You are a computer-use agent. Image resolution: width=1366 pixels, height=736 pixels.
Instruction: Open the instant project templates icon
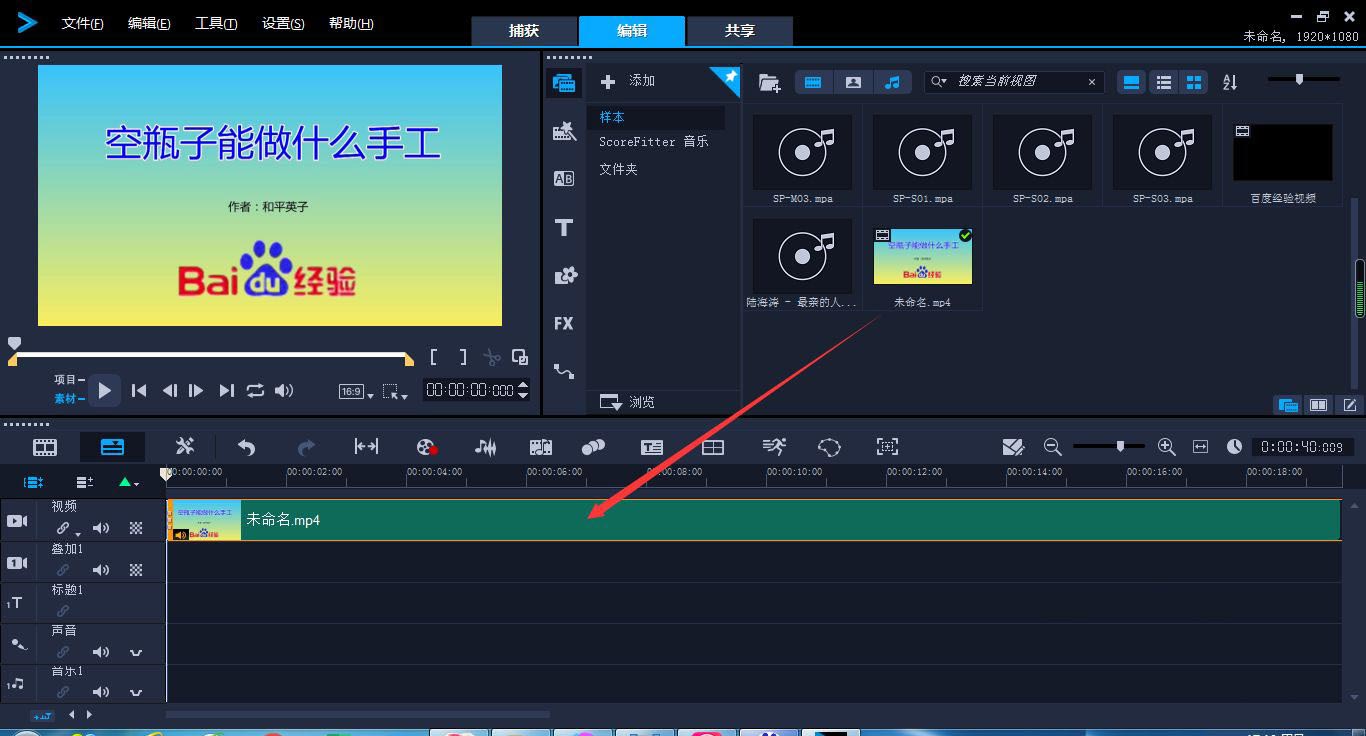pos(564,131)
